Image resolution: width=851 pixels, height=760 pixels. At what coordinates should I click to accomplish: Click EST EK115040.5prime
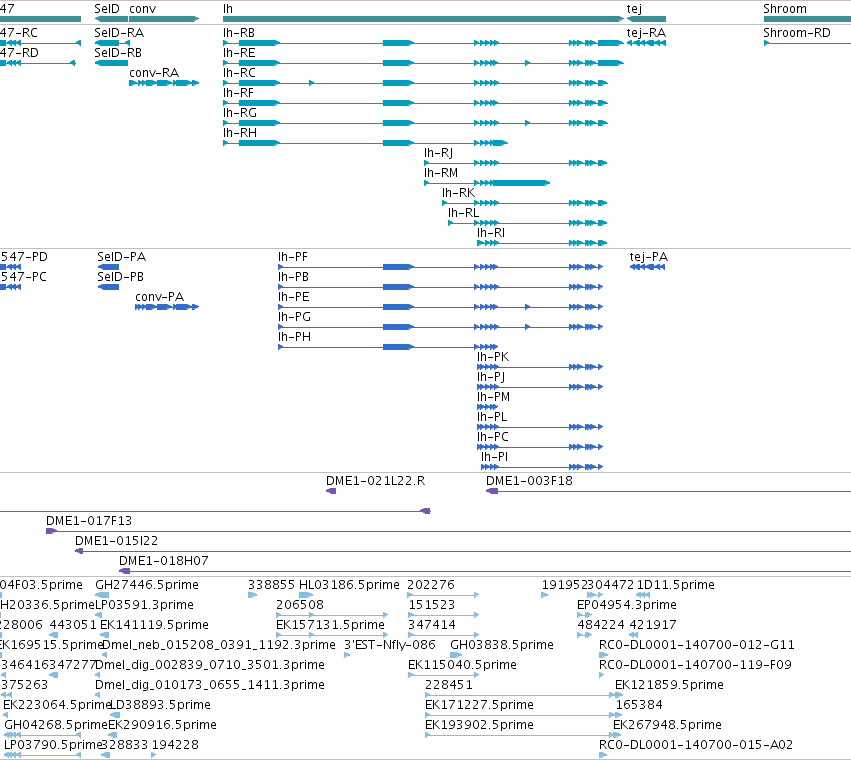pos(462,666)
